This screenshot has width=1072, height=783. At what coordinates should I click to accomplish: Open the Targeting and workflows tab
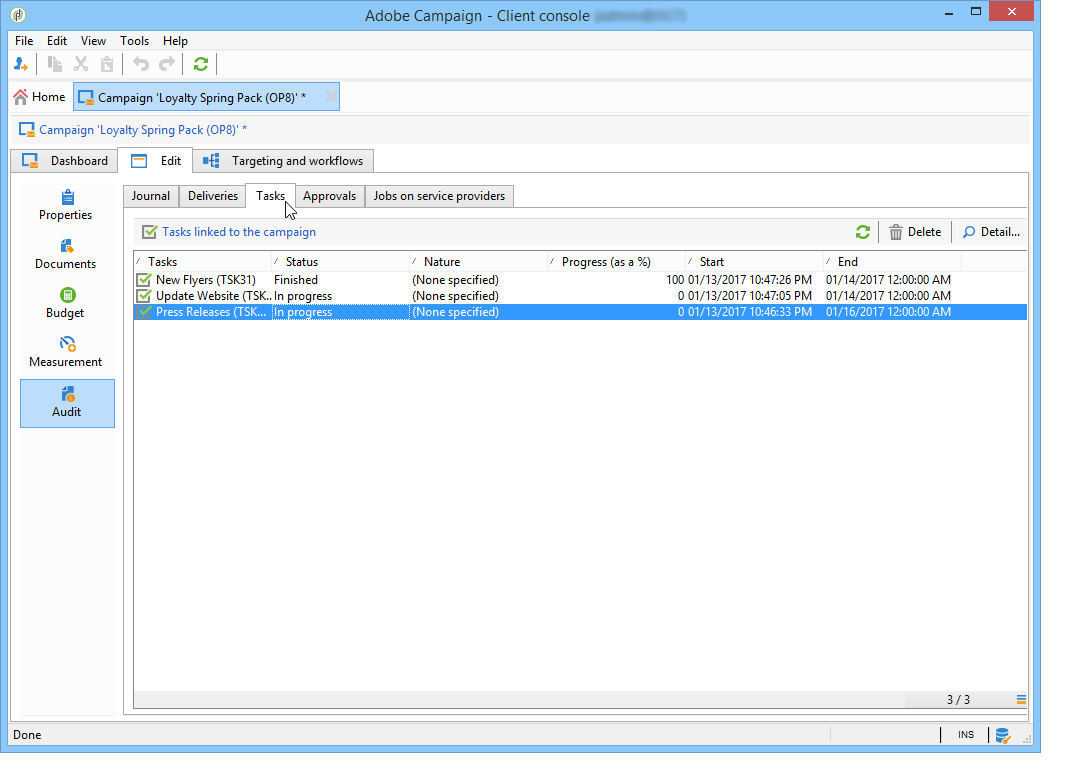point(283,161)
